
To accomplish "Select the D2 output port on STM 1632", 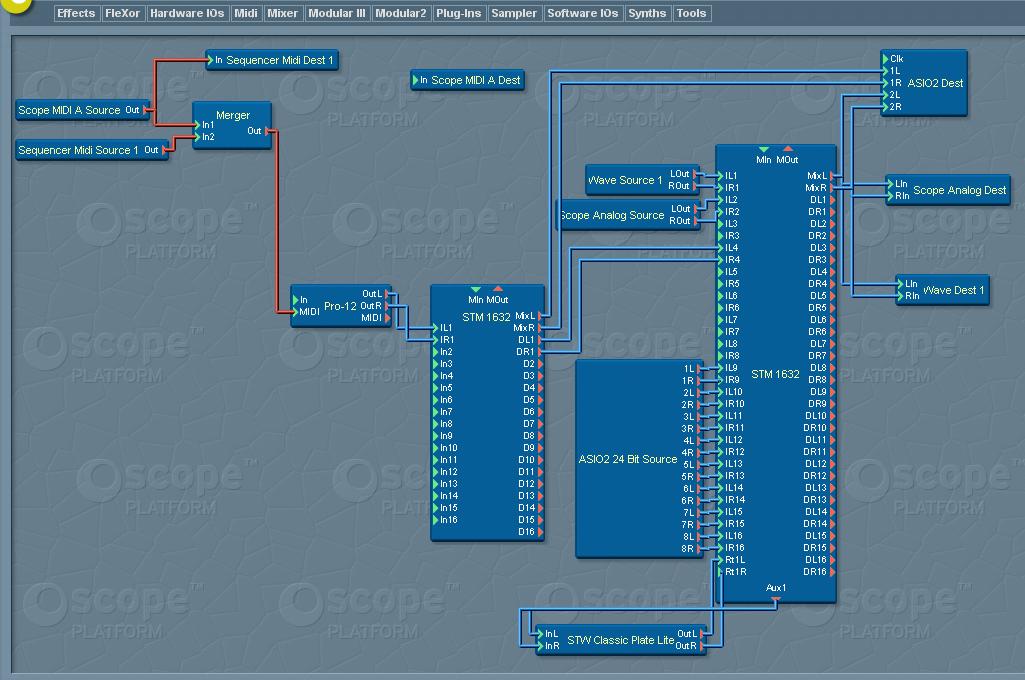I will click(x=540, y=364).
